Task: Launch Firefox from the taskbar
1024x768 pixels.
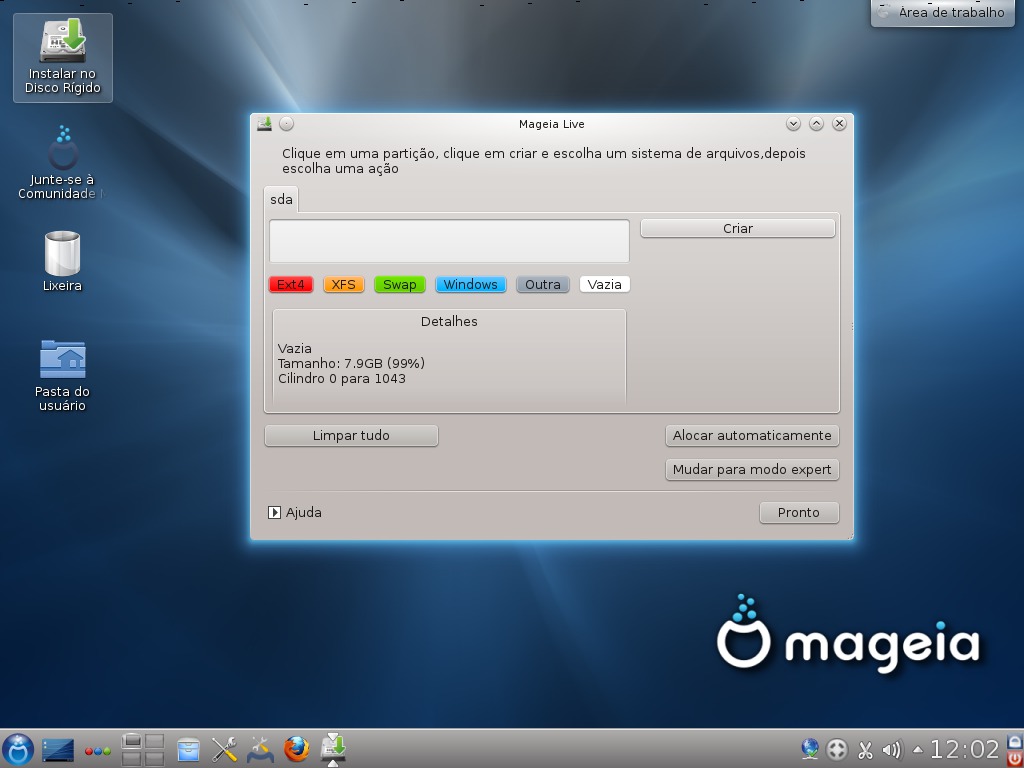Action: (296, 749)
